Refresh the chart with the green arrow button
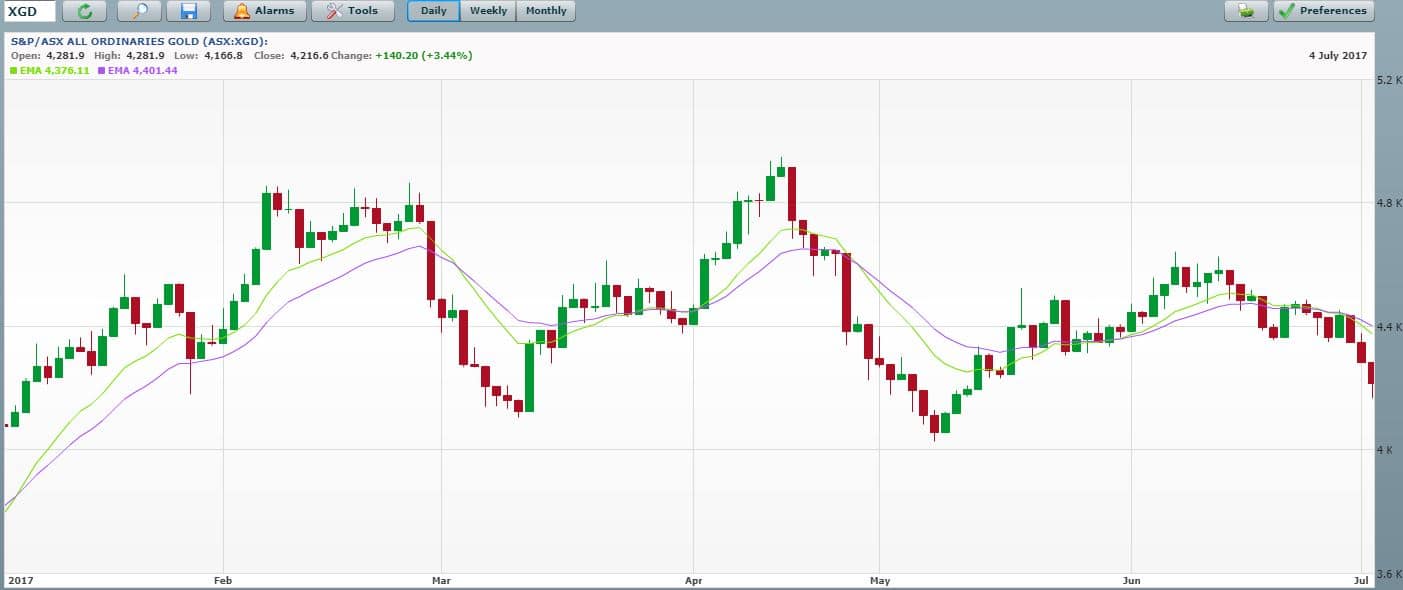The width and height of the screenshot is (1403, 590). [x=85, y=11]
